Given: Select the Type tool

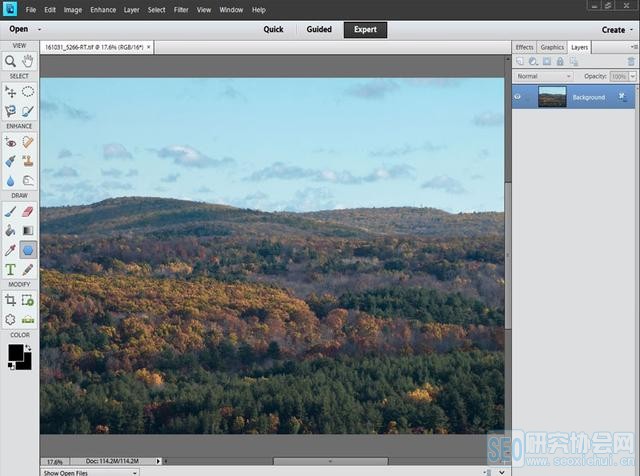Looking at the screenshot, I should (x=10, y=269).
